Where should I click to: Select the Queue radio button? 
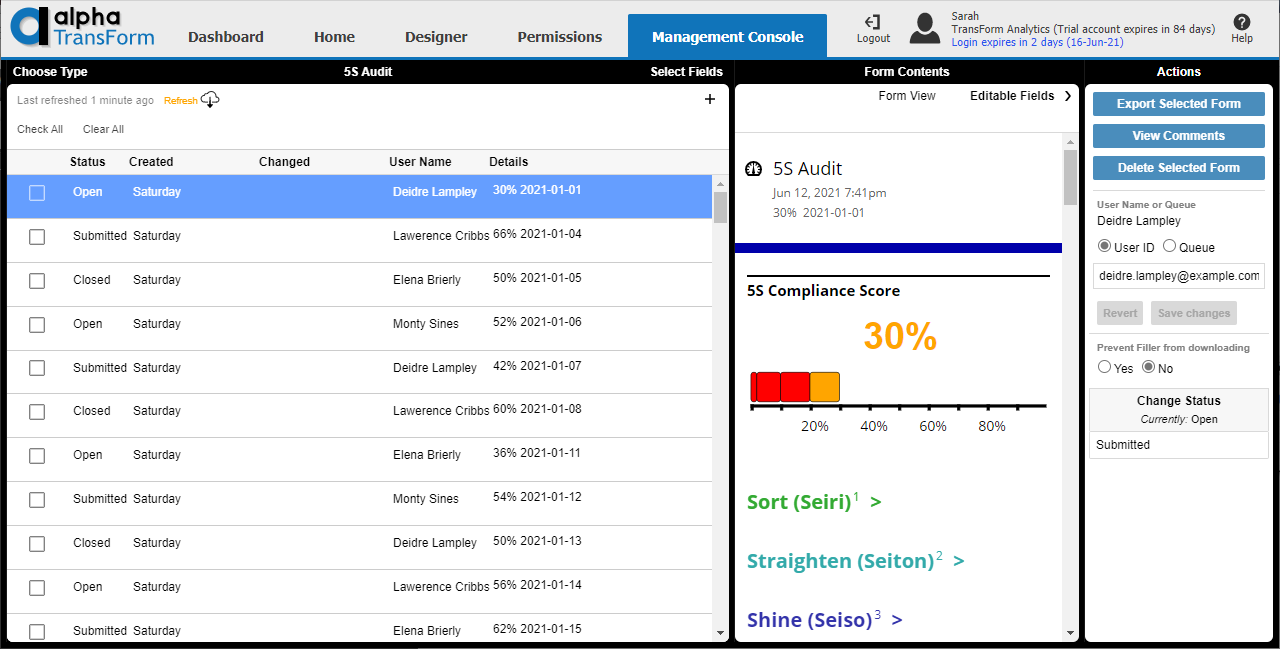point(1169,246)
